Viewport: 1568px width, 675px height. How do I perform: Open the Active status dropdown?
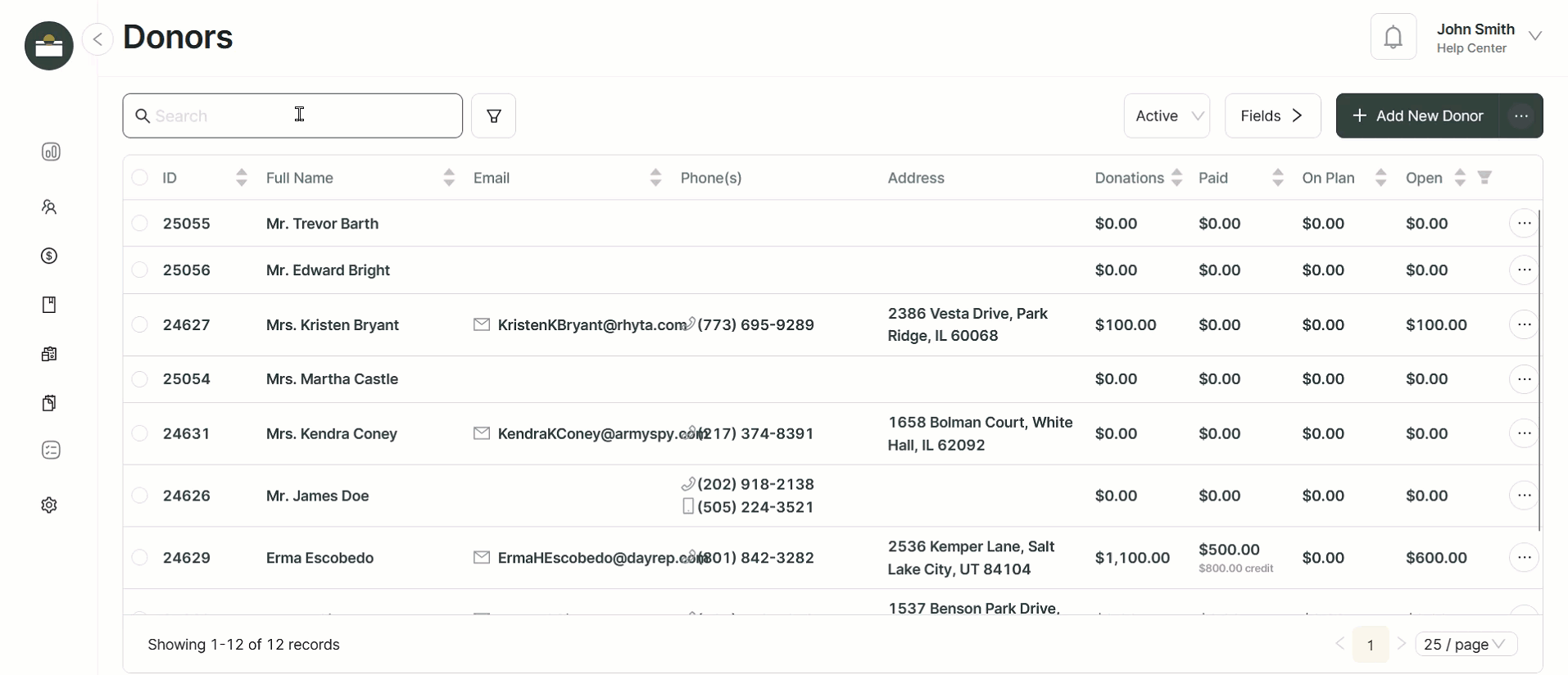[x=1167, y=116]
